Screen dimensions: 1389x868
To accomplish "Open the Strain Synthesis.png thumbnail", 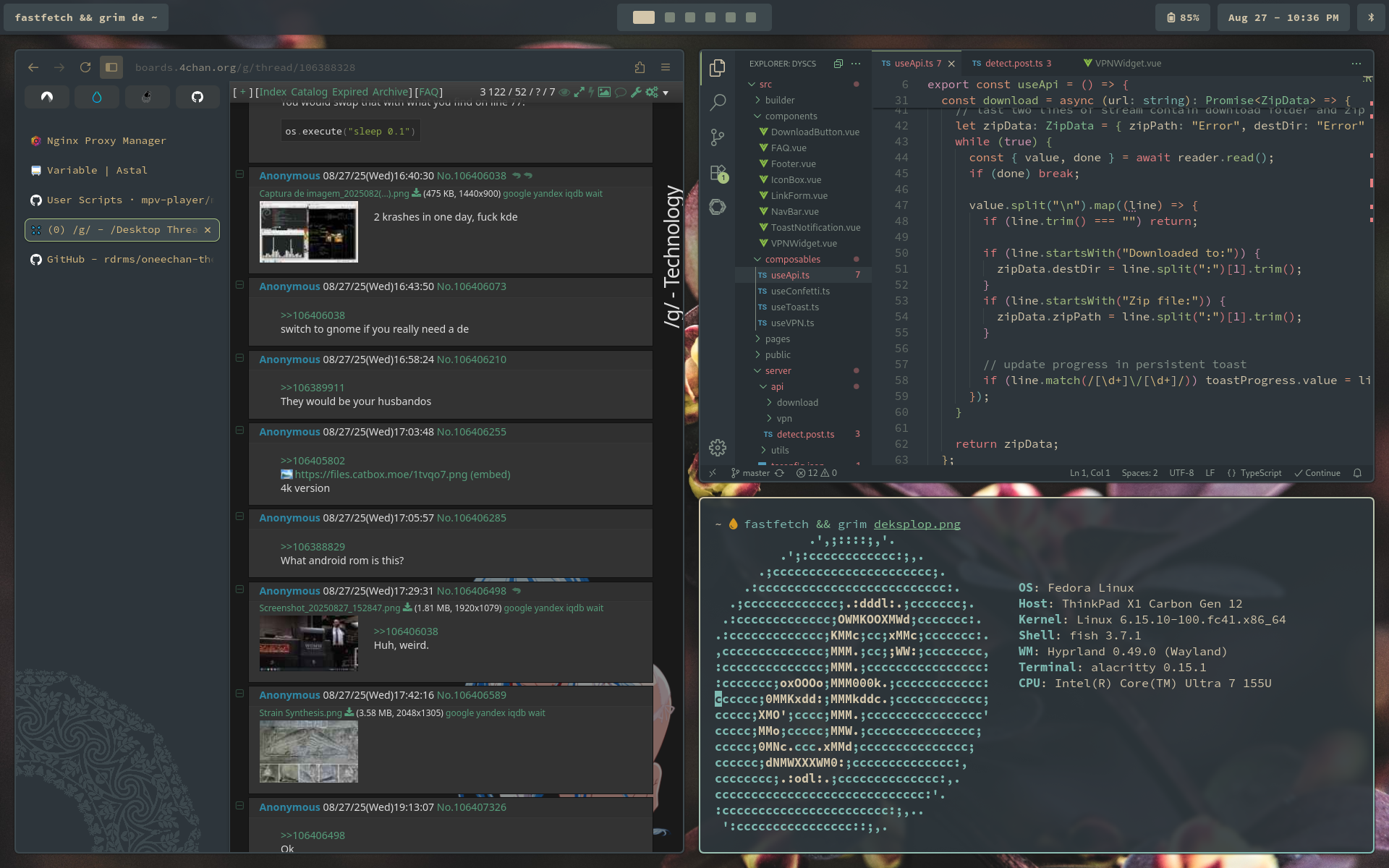I will [309, 752].
